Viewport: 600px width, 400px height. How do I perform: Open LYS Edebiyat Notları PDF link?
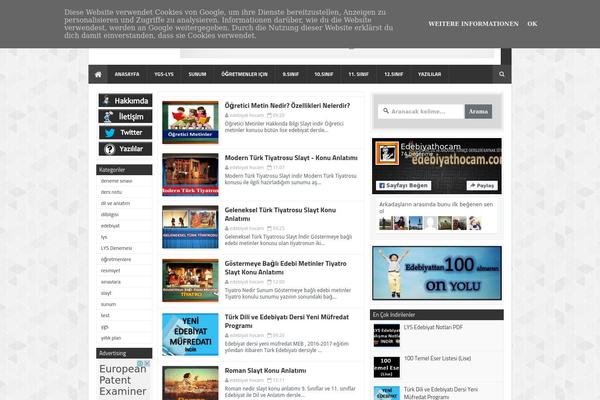coord(433,327)
